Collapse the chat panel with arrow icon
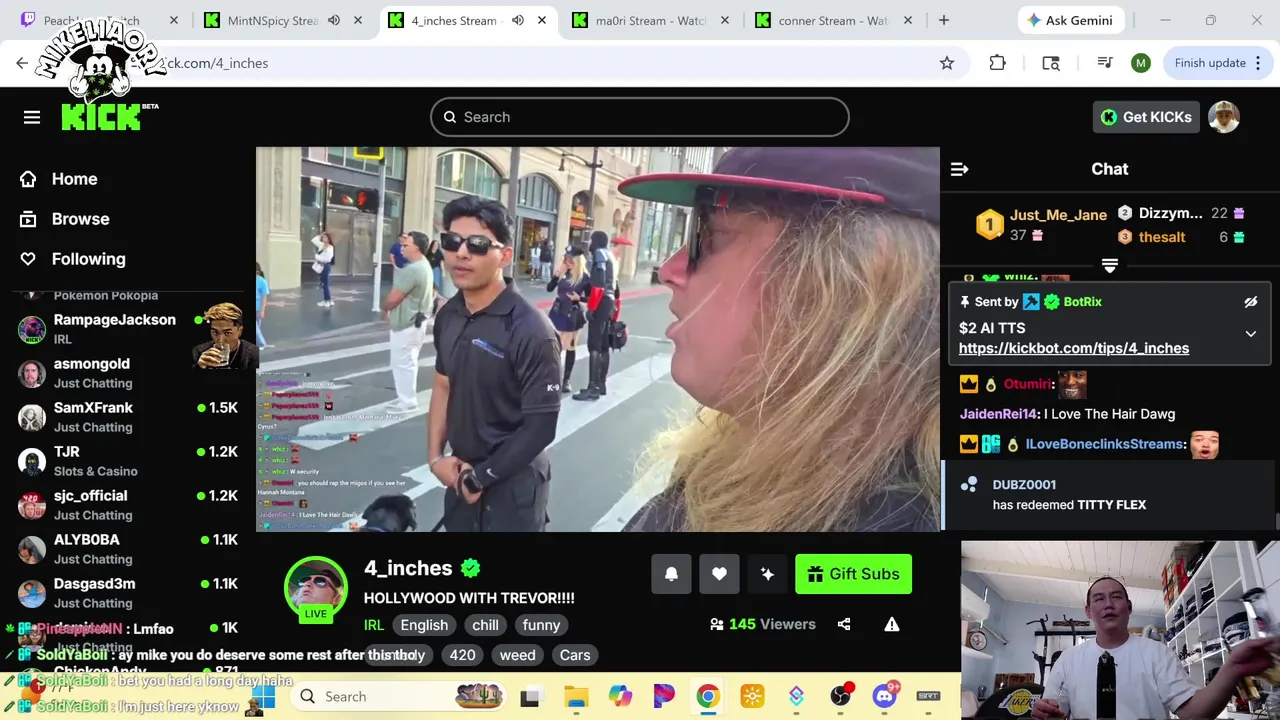Image resolution: width=1280 pixels, height=720 pixels. click(x=959, y=169)
